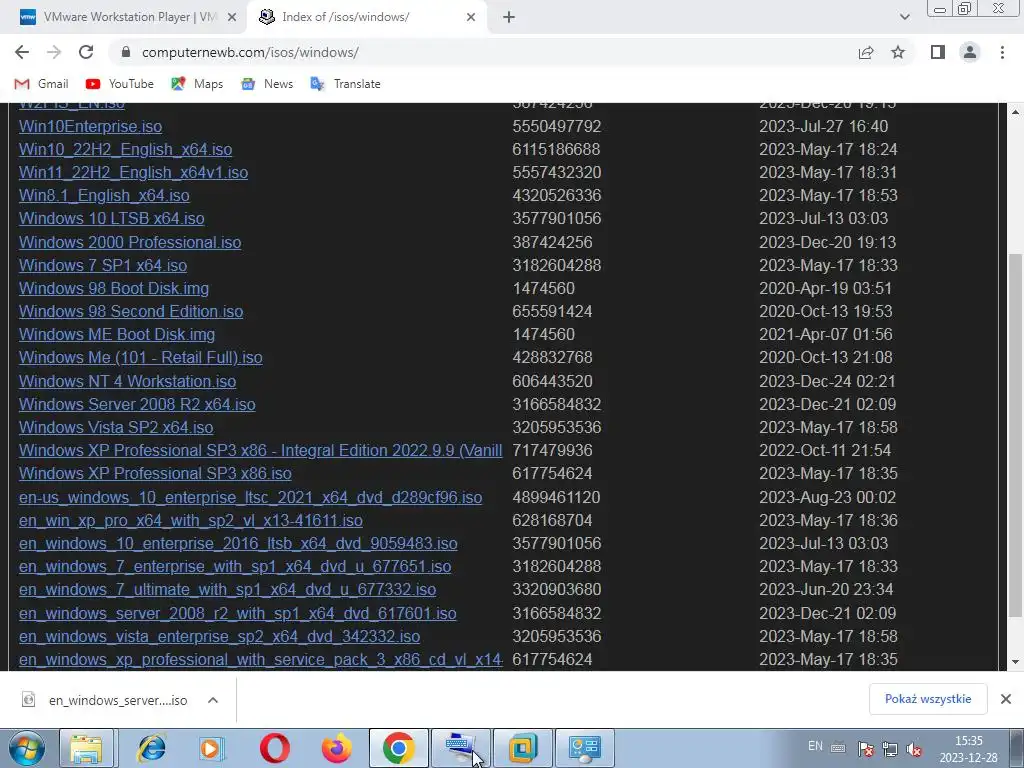The width and height of the screenshot is (1024, 768).
Task: Select the Index of /isos/windows/ tab
Action: coord(366,17)
